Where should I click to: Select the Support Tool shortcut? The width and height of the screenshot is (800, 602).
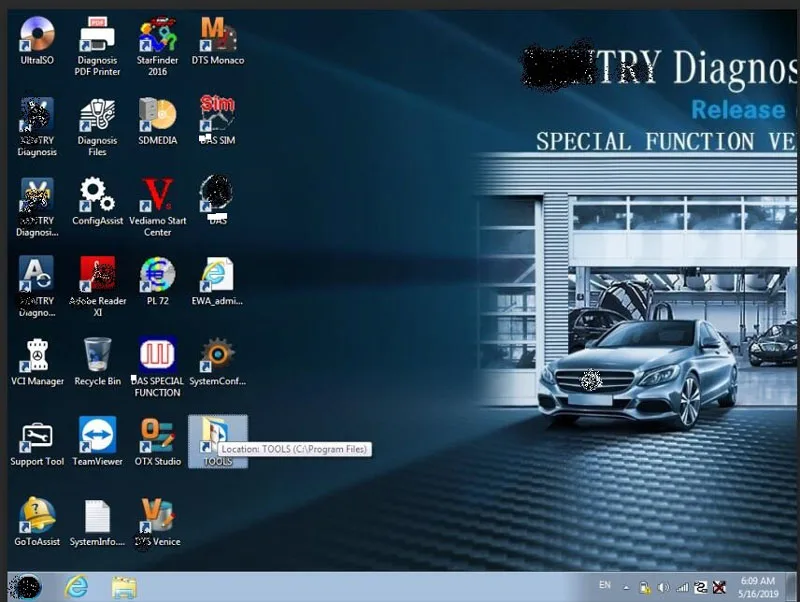[x=37, y=442]
